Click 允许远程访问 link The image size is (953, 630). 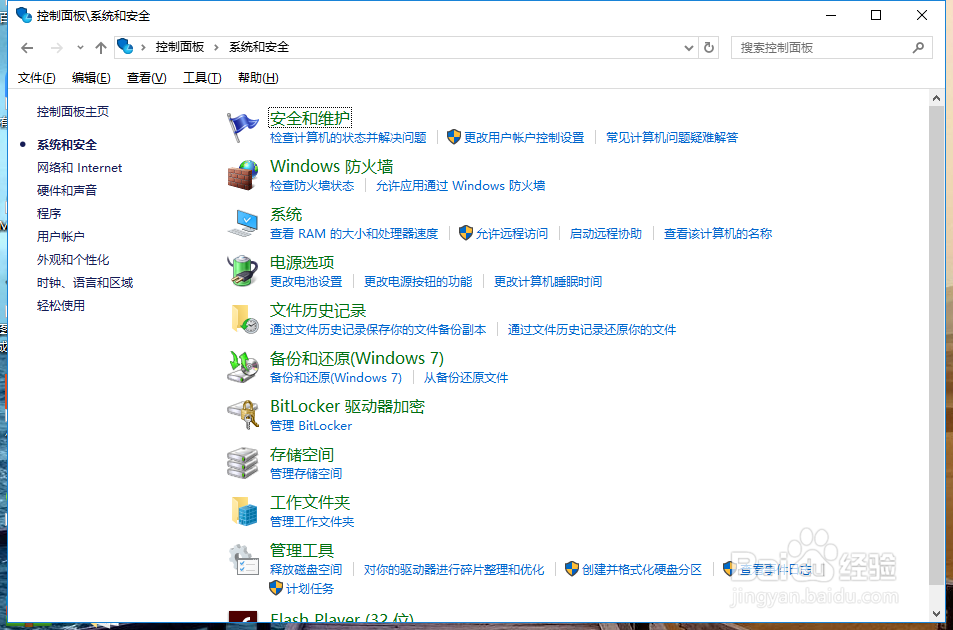[512, 233]
